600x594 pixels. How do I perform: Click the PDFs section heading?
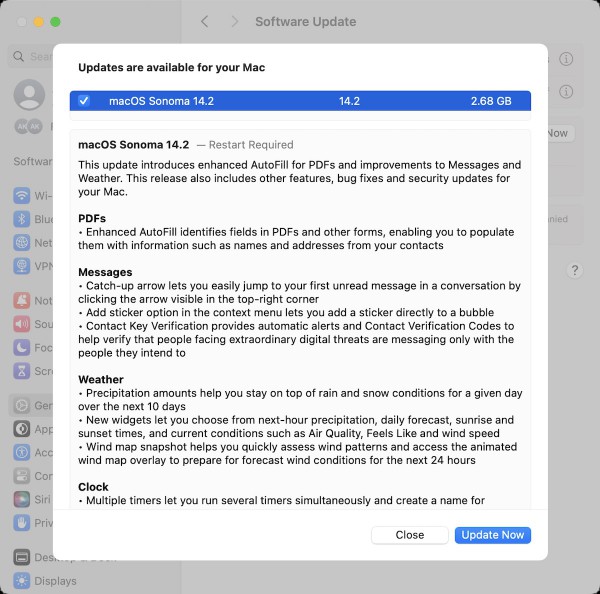click(92, 218)
